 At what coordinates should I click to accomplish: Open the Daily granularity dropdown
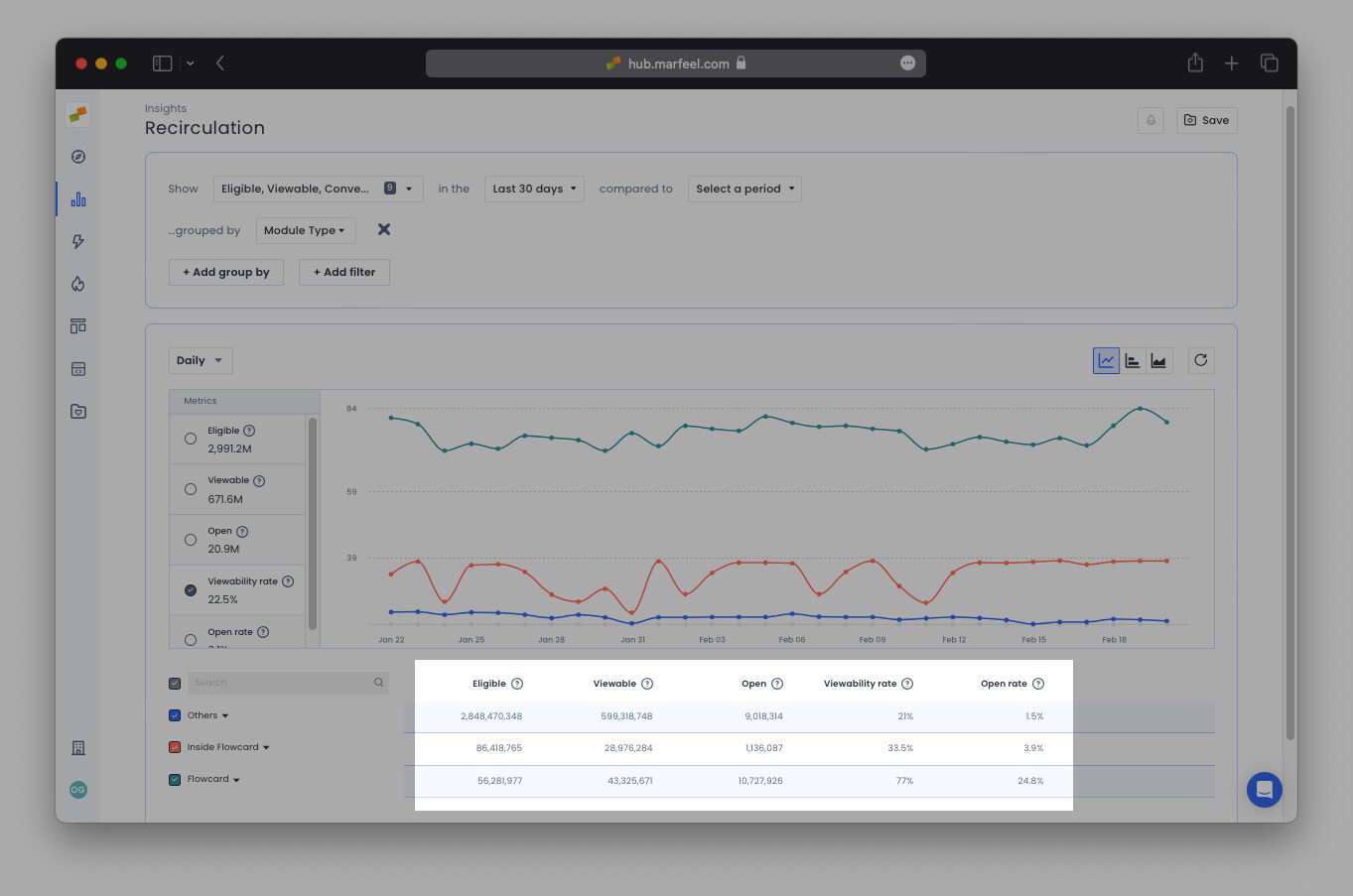pos(200,360)
